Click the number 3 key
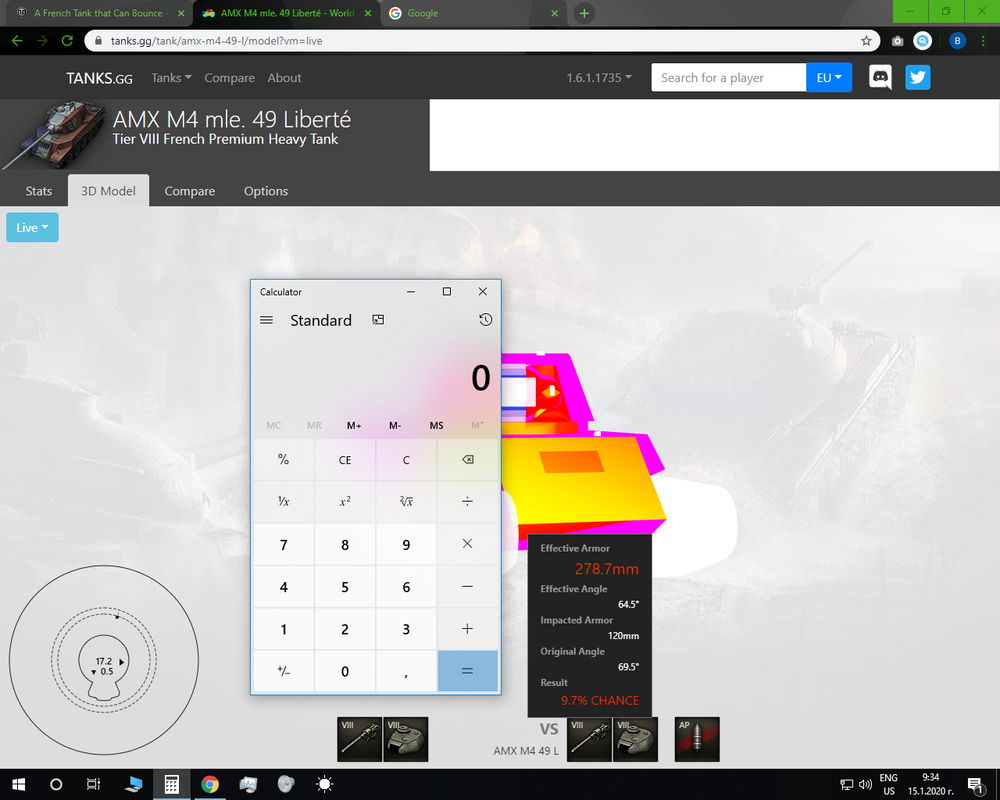Image resolution: width=1000 pixels, height=800 pixels. [x=406, y=629]
